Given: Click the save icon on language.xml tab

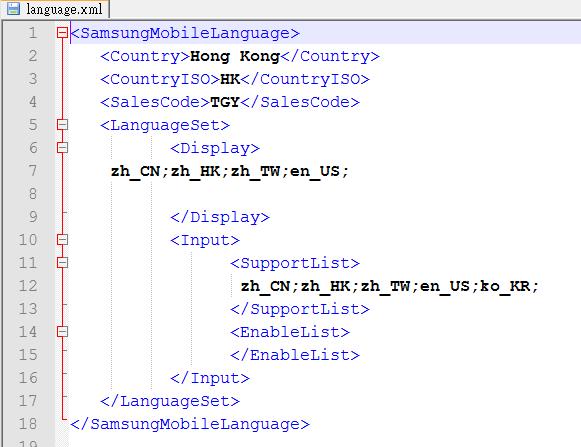Looking at the screenshot, I should pyautogui.click(x=14, y=9).
